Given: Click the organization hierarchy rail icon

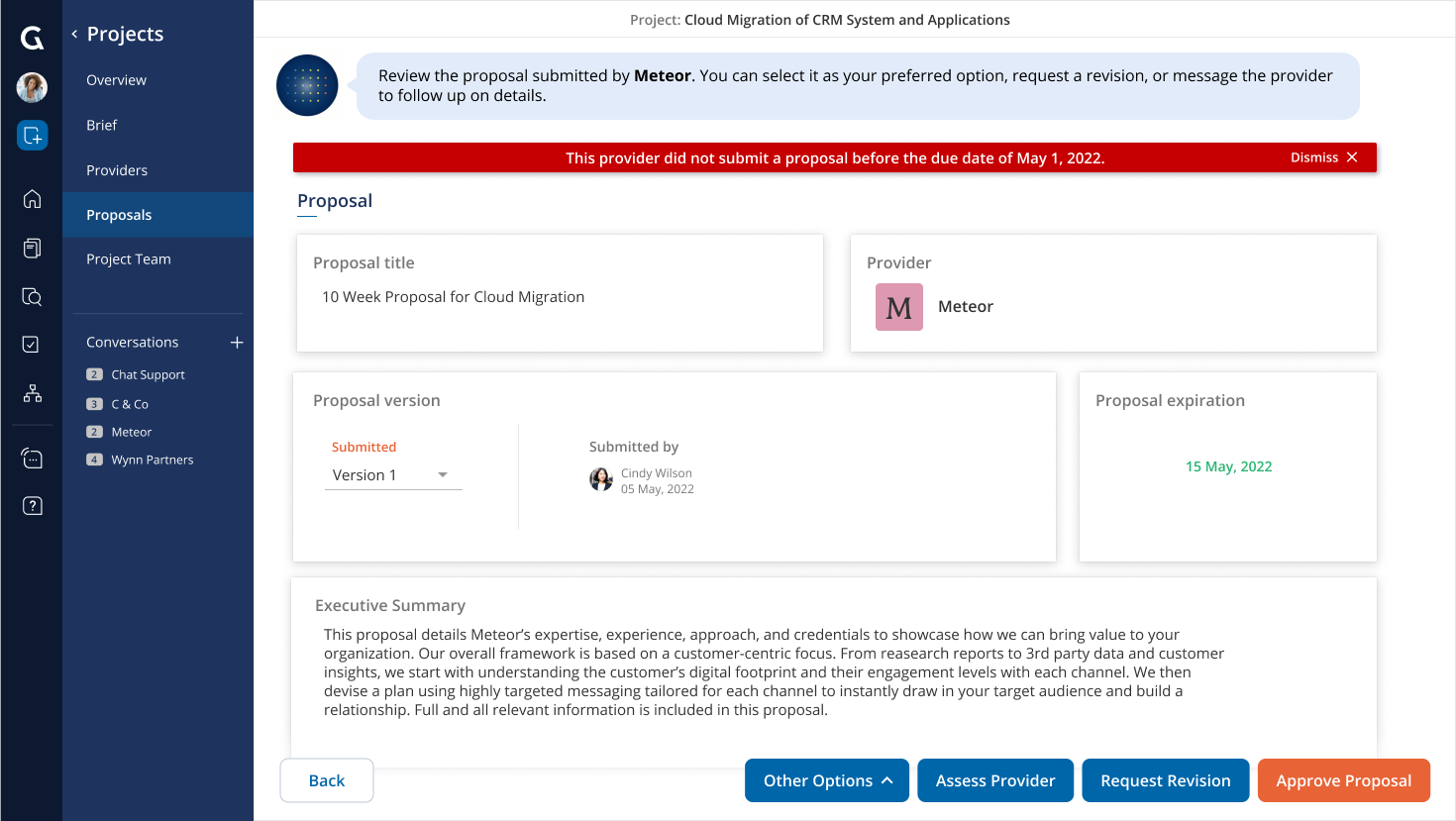Looking at the screenshot, I should pos(32,393).
